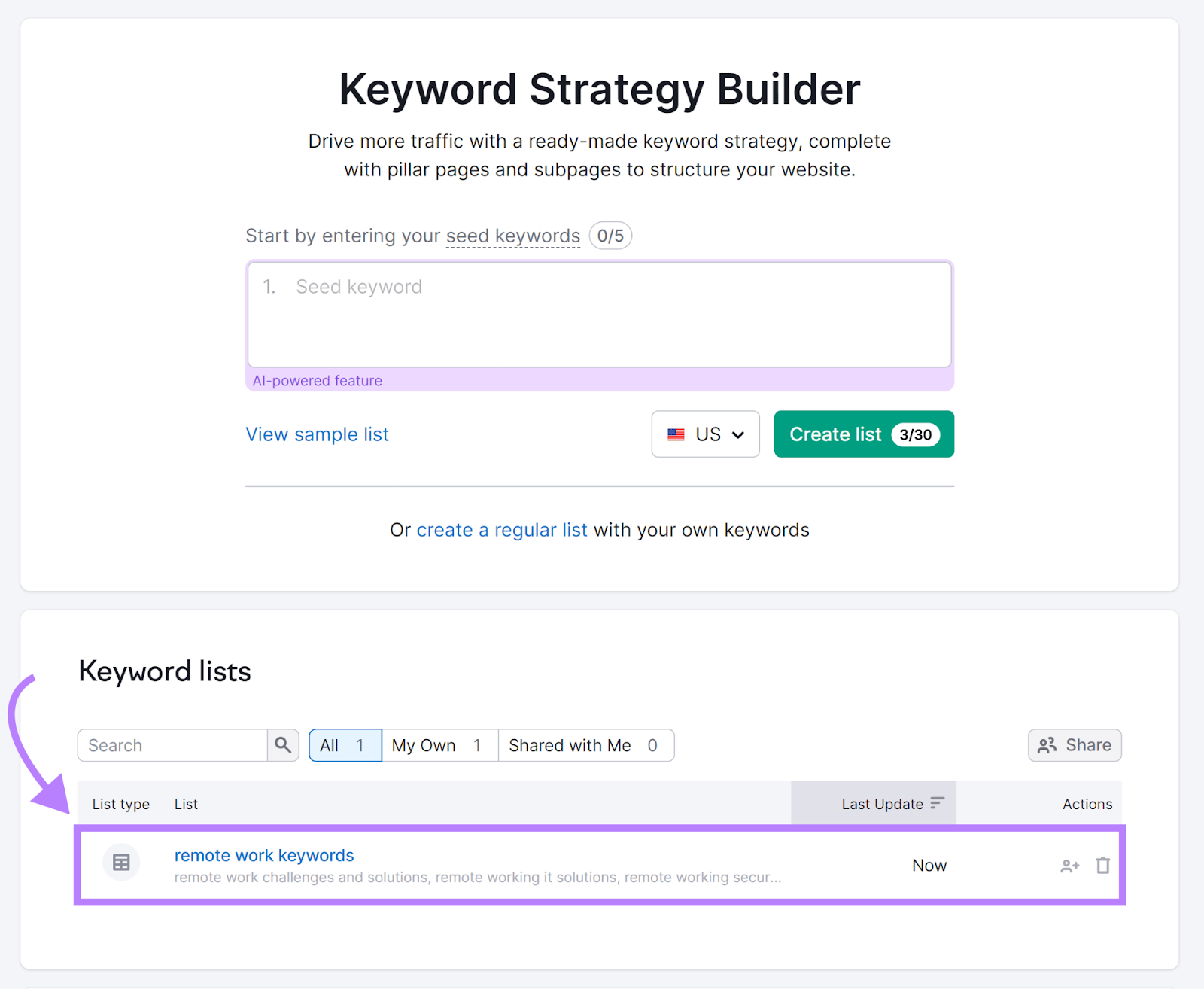Click the search magnifier icon
The width and height of the screenshot is (1204, 989).
click(x=283, y=745)
